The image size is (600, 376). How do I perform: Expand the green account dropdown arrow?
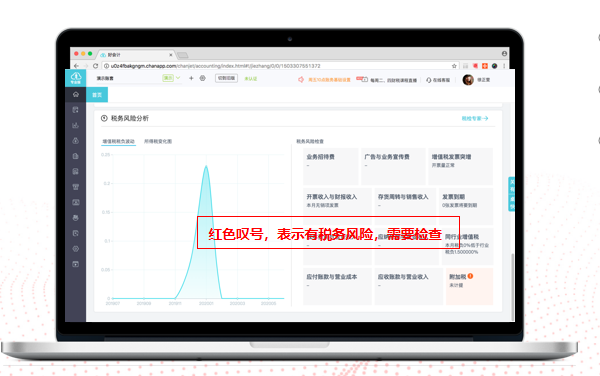coord(178,78)
